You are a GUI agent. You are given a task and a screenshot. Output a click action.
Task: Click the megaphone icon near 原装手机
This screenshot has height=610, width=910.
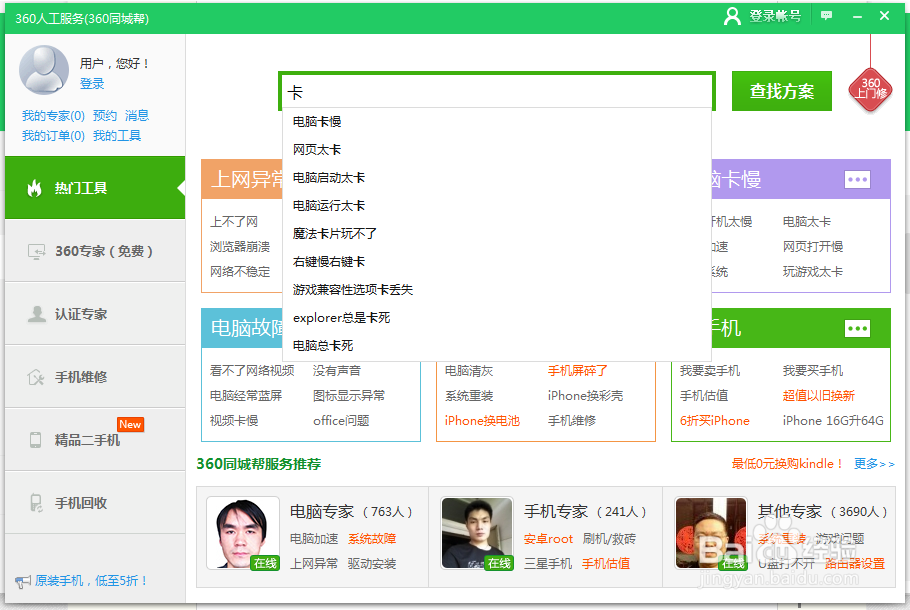tap(23, 581)
